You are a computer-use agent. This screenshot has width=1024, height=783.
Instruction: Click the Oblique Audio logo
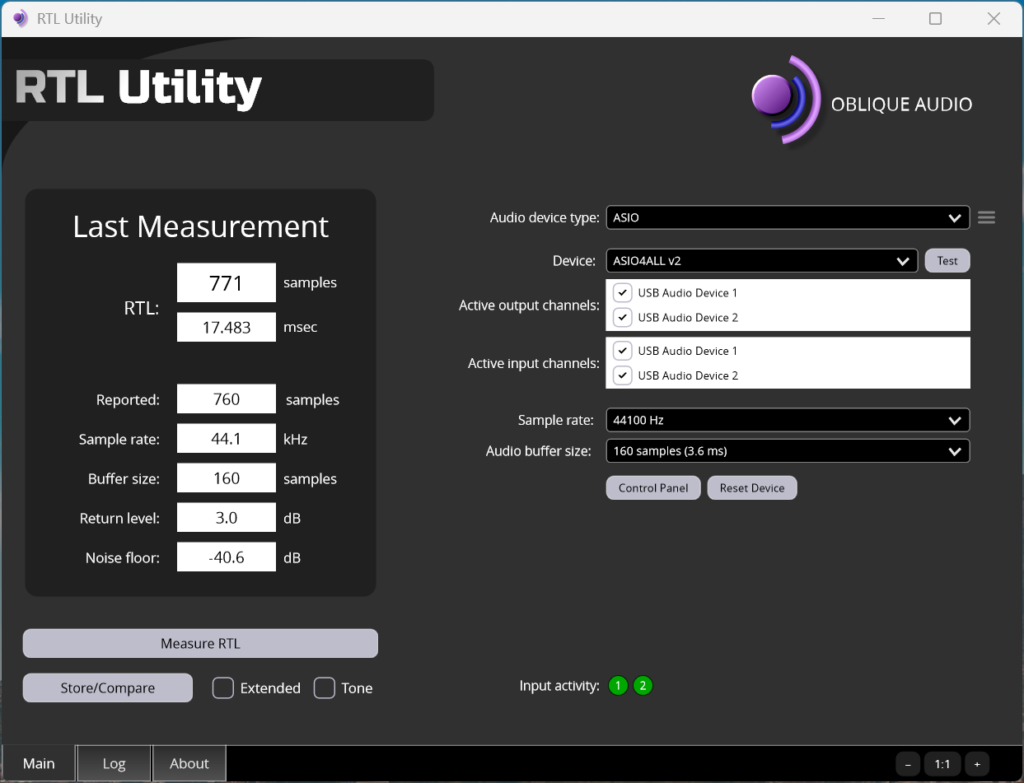click(x=786, y=99)
